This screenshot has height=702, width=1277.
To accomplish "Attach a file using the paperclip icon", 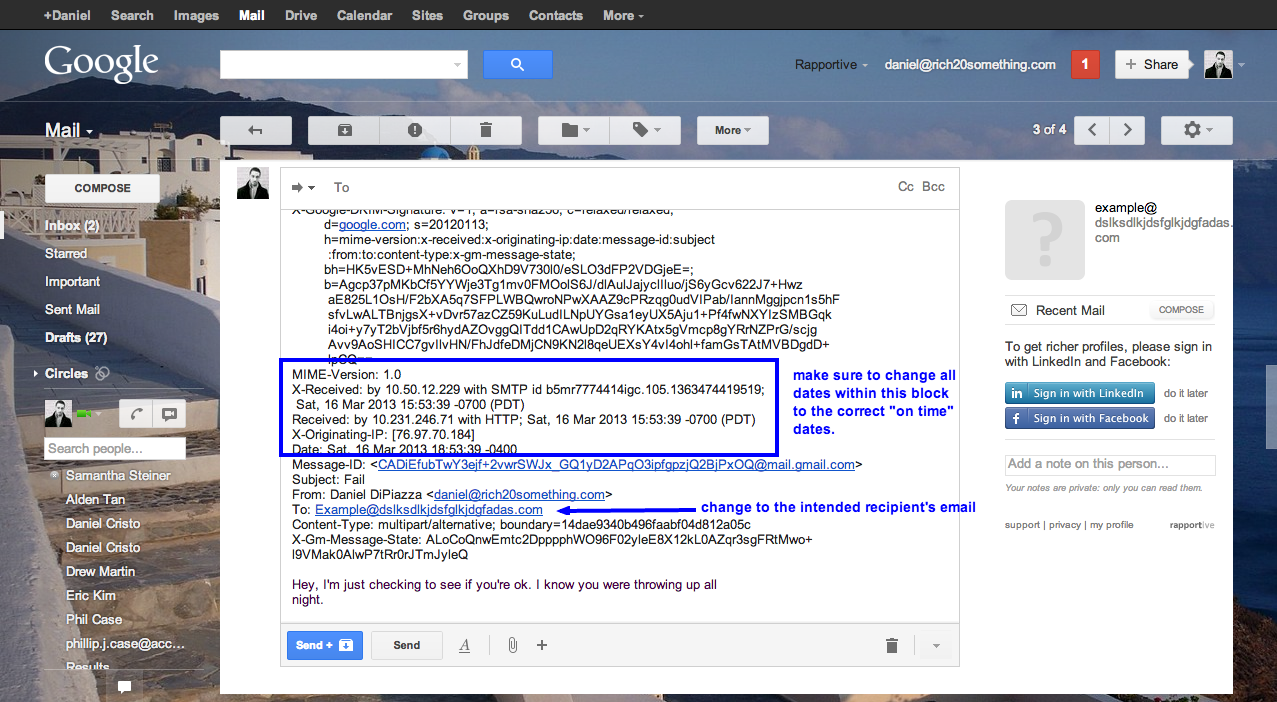I will click(512, 645).
